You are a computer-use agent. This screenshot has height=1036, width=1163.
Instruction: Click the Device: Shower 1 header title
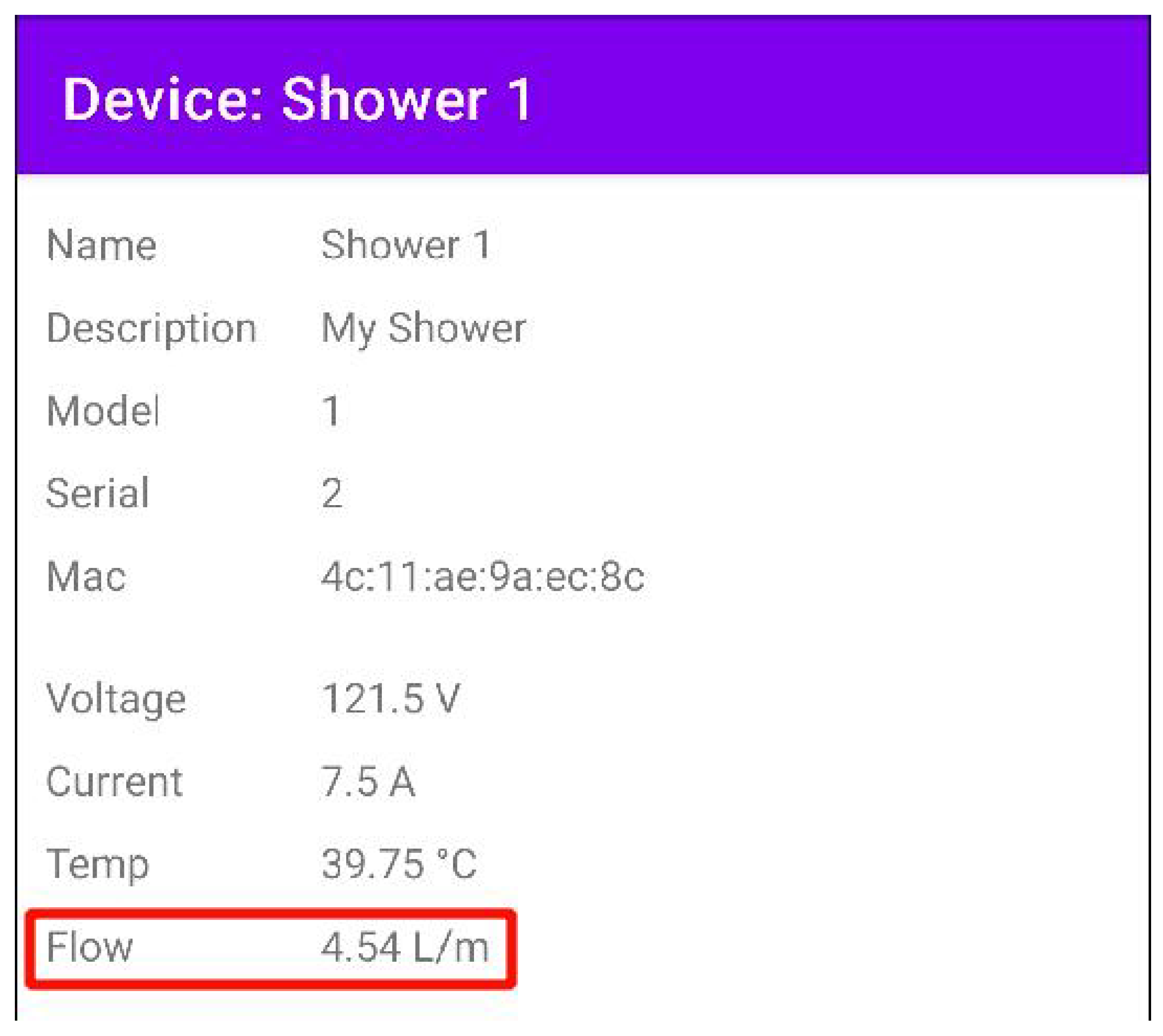(297, 99)
